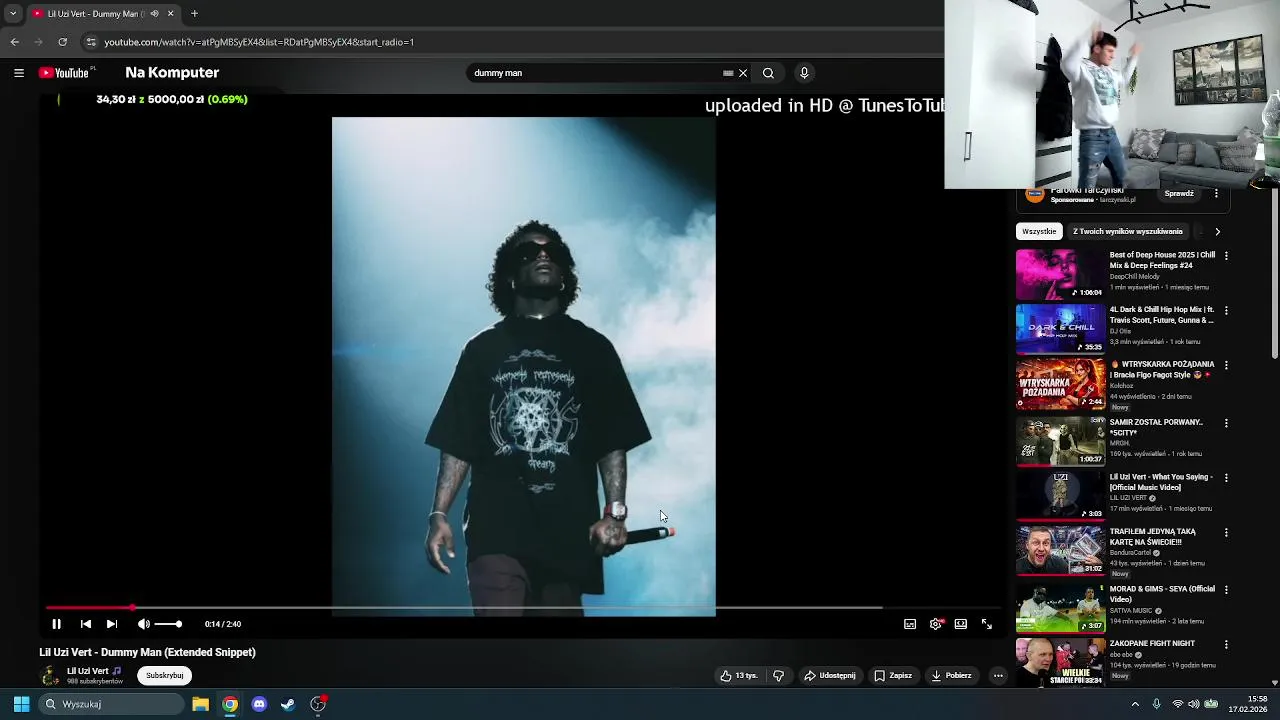The height and width of the screenshot is (720, 1280).
Task: Open options for 'WTRYSKARKA POŻĄDANIA' video
Action: [1226, 366]
